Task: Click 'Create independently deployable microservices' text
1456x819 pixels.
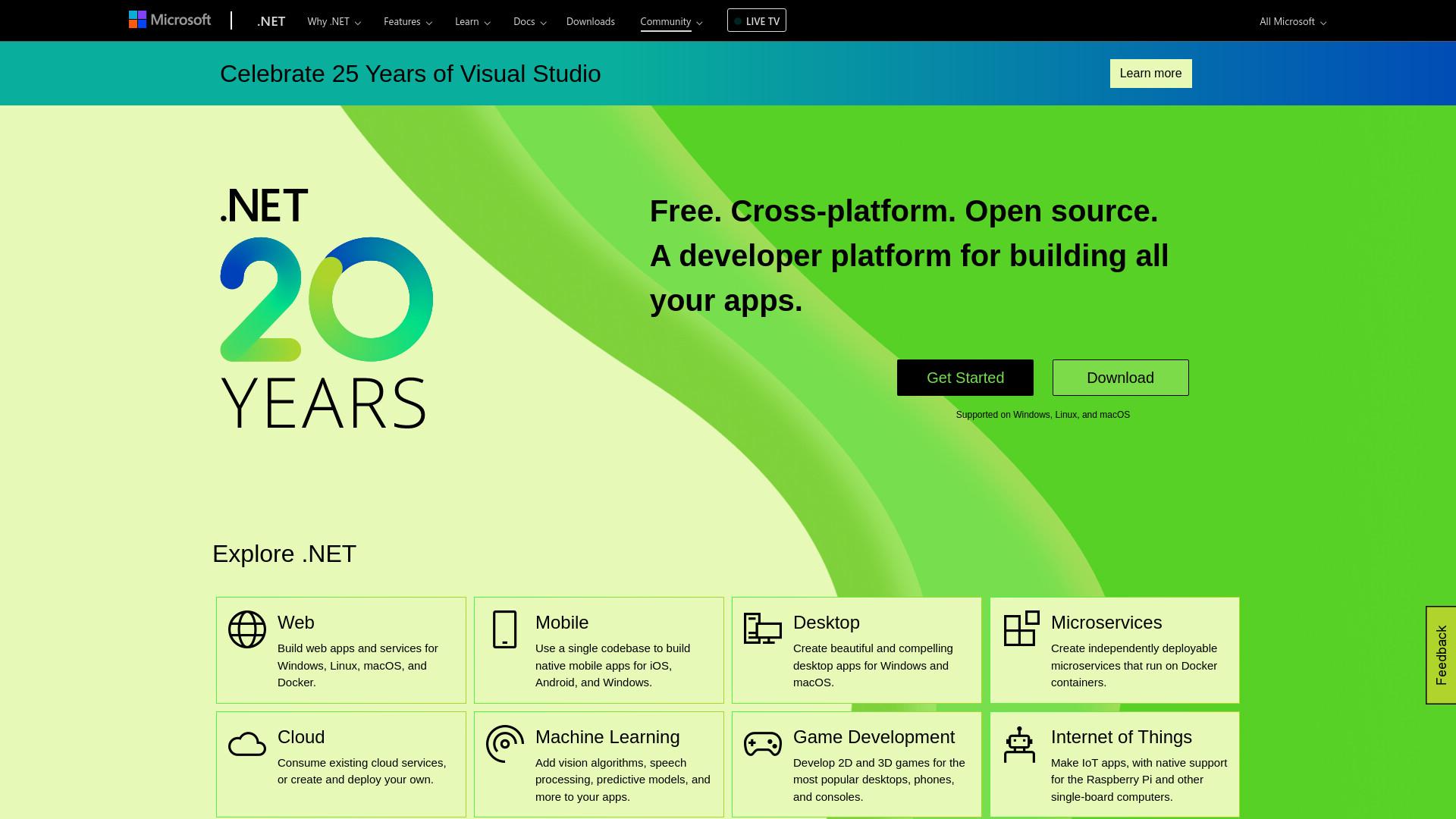Action: click(1134, 665)
